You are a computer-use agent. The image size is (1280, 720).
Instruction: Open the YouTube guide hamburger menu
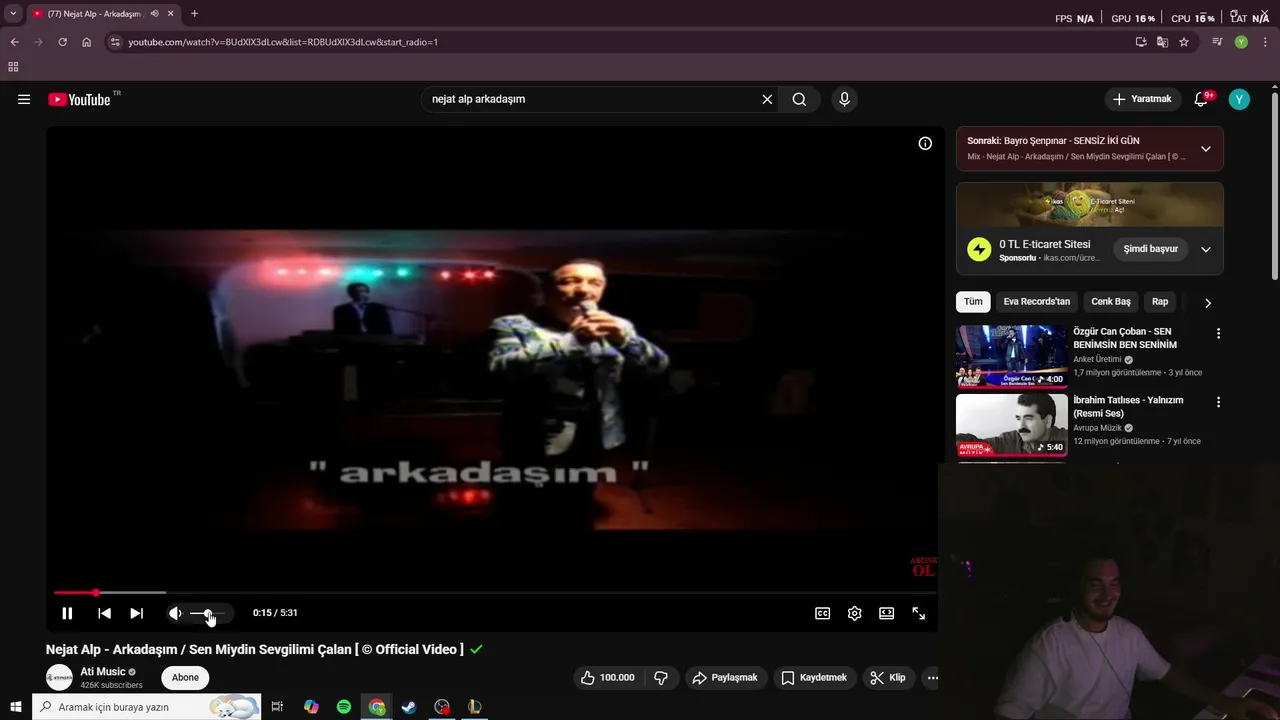click(x=24, y=99)
